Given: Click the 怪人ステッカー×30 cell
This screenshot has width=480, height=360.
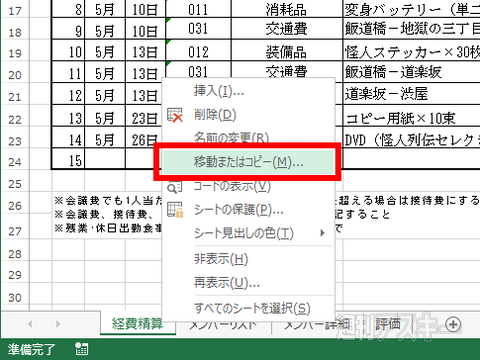Looking at the screenshot, I should [412, 51].
